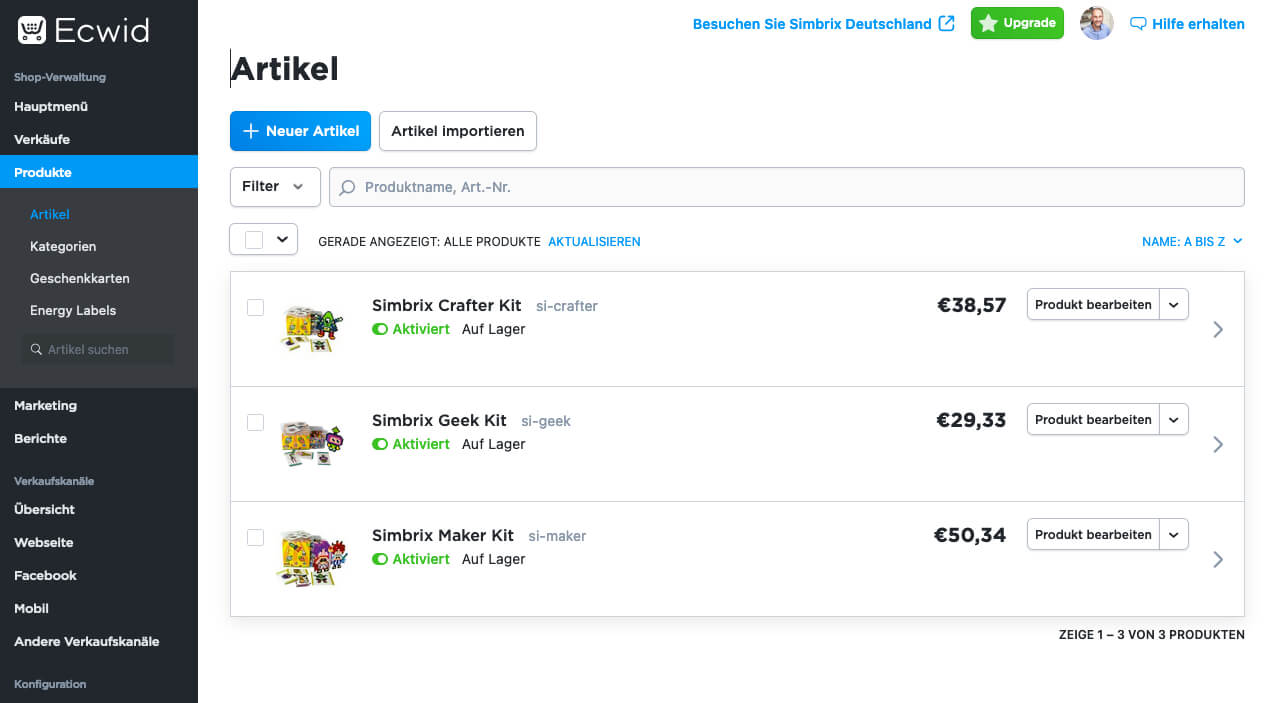Open Simbrix Maker Kit details arrow
Viewport: 1270px width, 703px height.
[1217, 559]
